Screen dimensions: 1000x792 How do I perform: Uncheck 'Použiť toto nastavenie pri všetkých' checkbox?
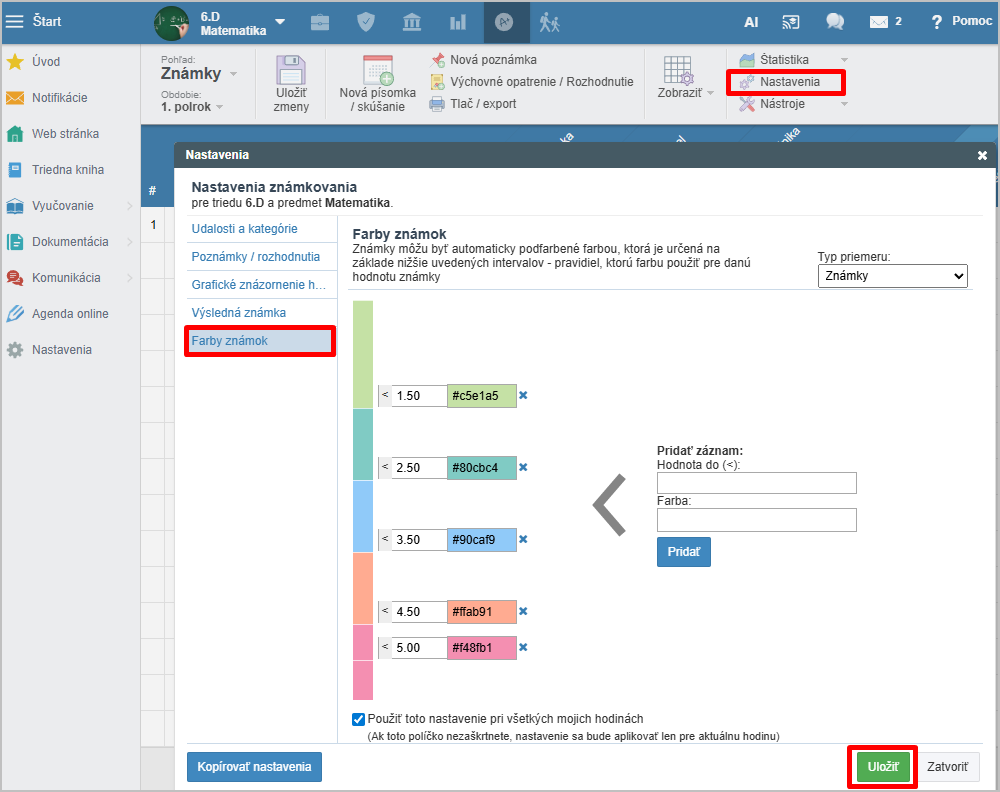[359, 719]
